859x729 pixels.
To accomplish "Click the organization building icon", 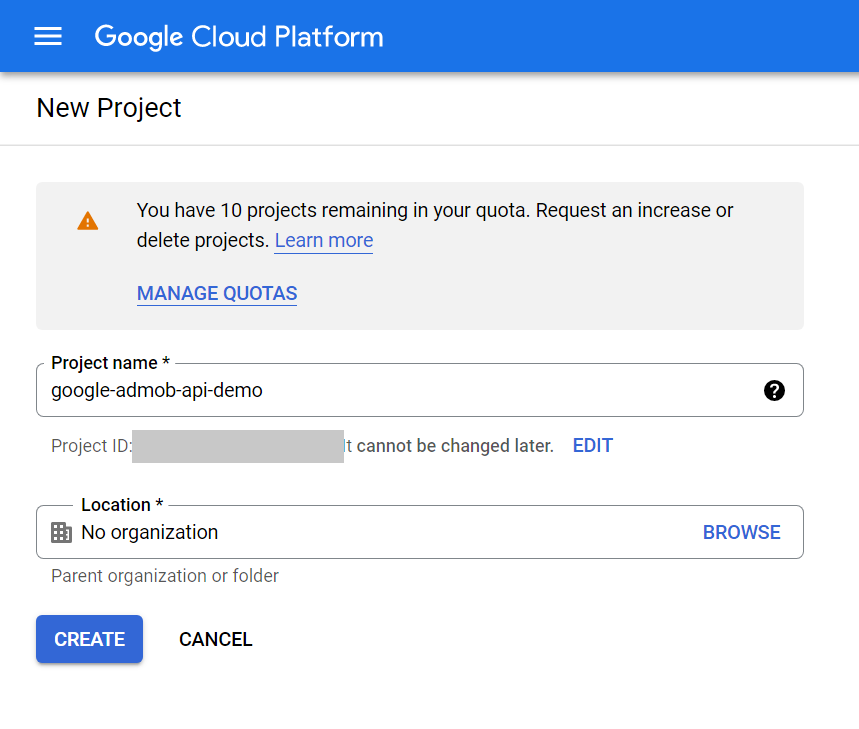I will [61, 532].
